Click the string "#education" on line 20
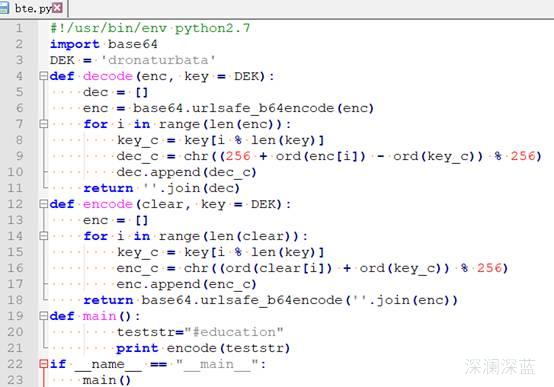 (234, 332)
